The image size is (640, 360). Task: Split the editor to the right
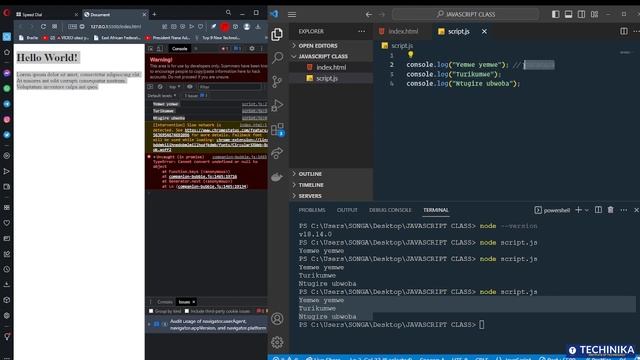[624, 31]
